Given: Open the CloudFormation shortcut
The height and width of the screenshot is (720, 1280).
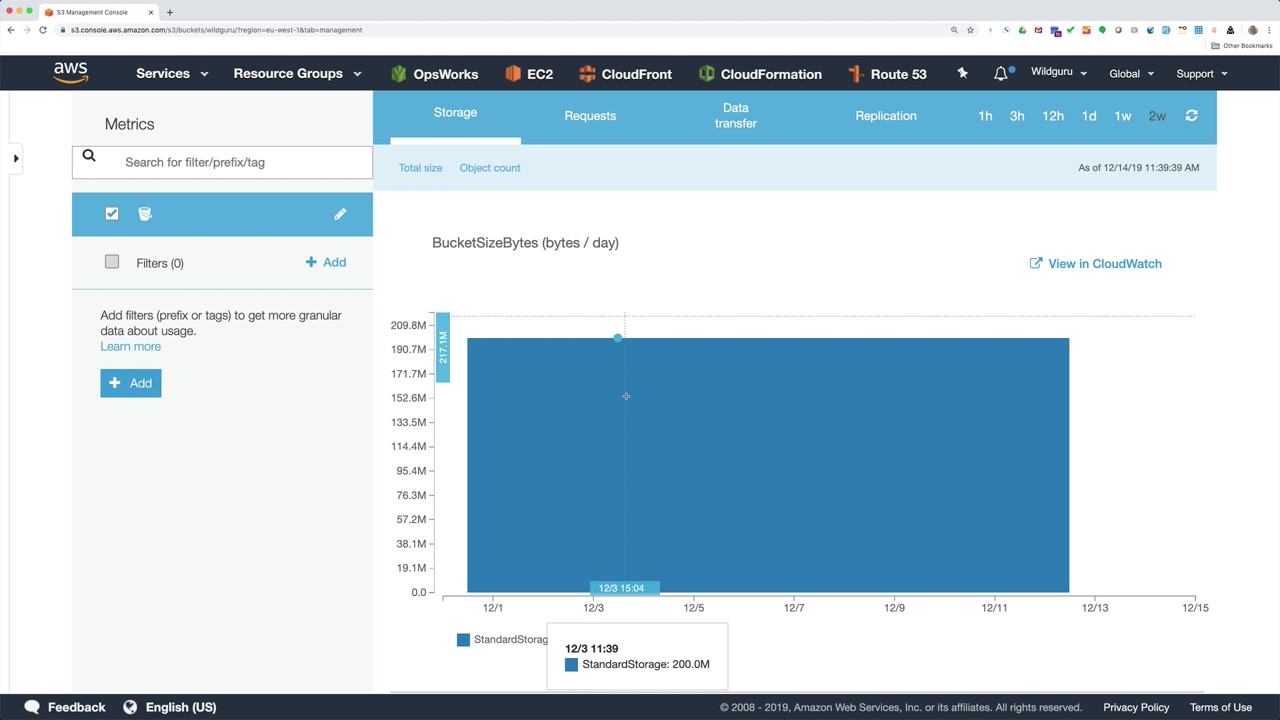Looking at the screenshot, I should click(760, 74).
